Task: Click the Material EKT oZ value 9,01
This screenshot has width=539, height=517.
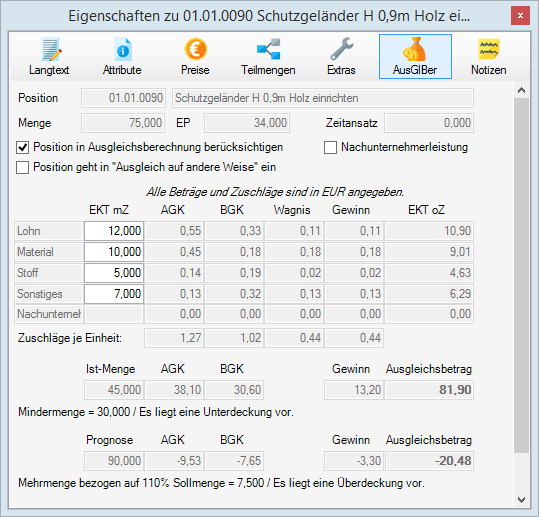Action: point(429,252)
